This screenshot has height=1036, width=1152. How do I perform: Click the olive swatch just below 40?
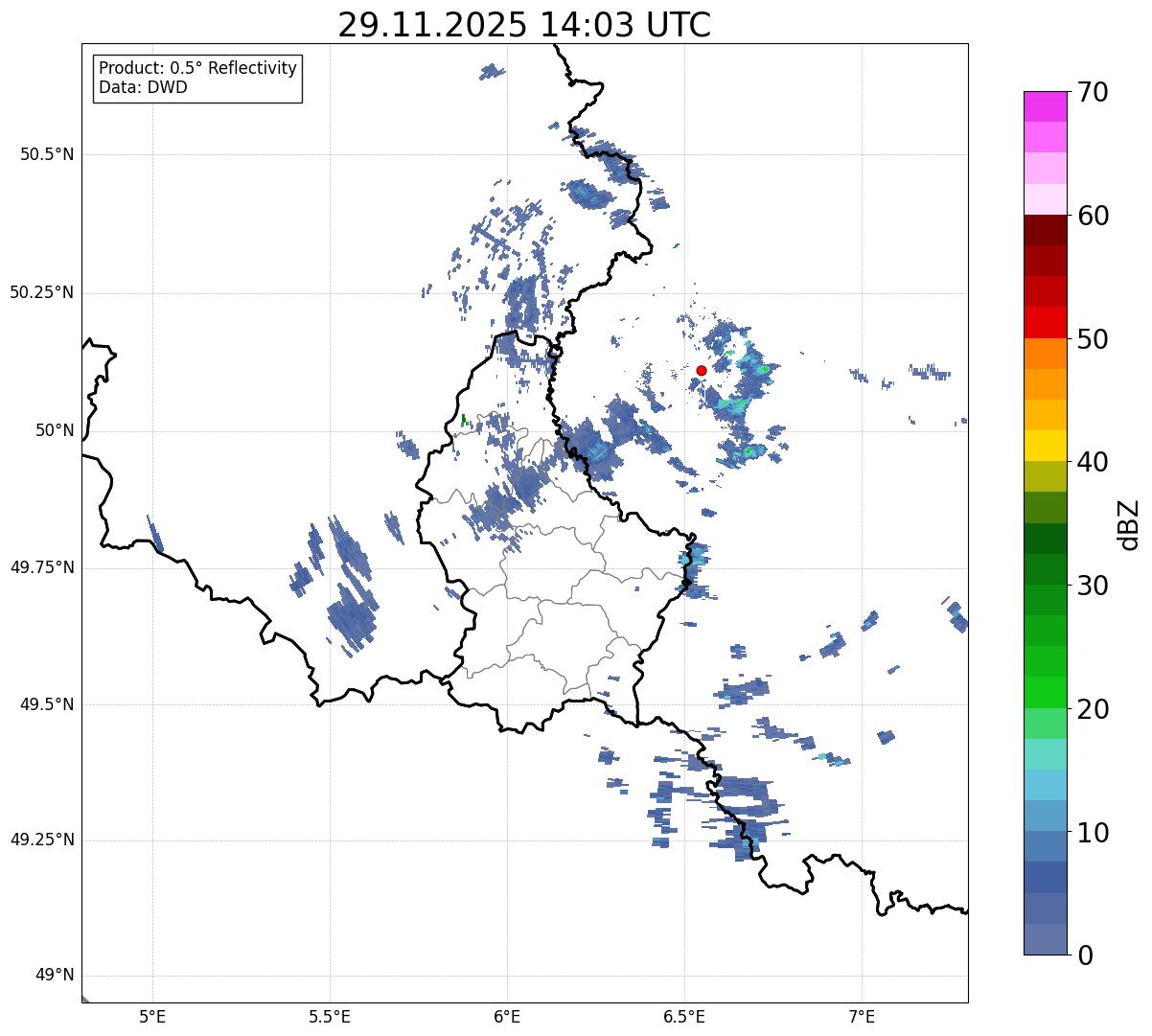coord(1045,476)
